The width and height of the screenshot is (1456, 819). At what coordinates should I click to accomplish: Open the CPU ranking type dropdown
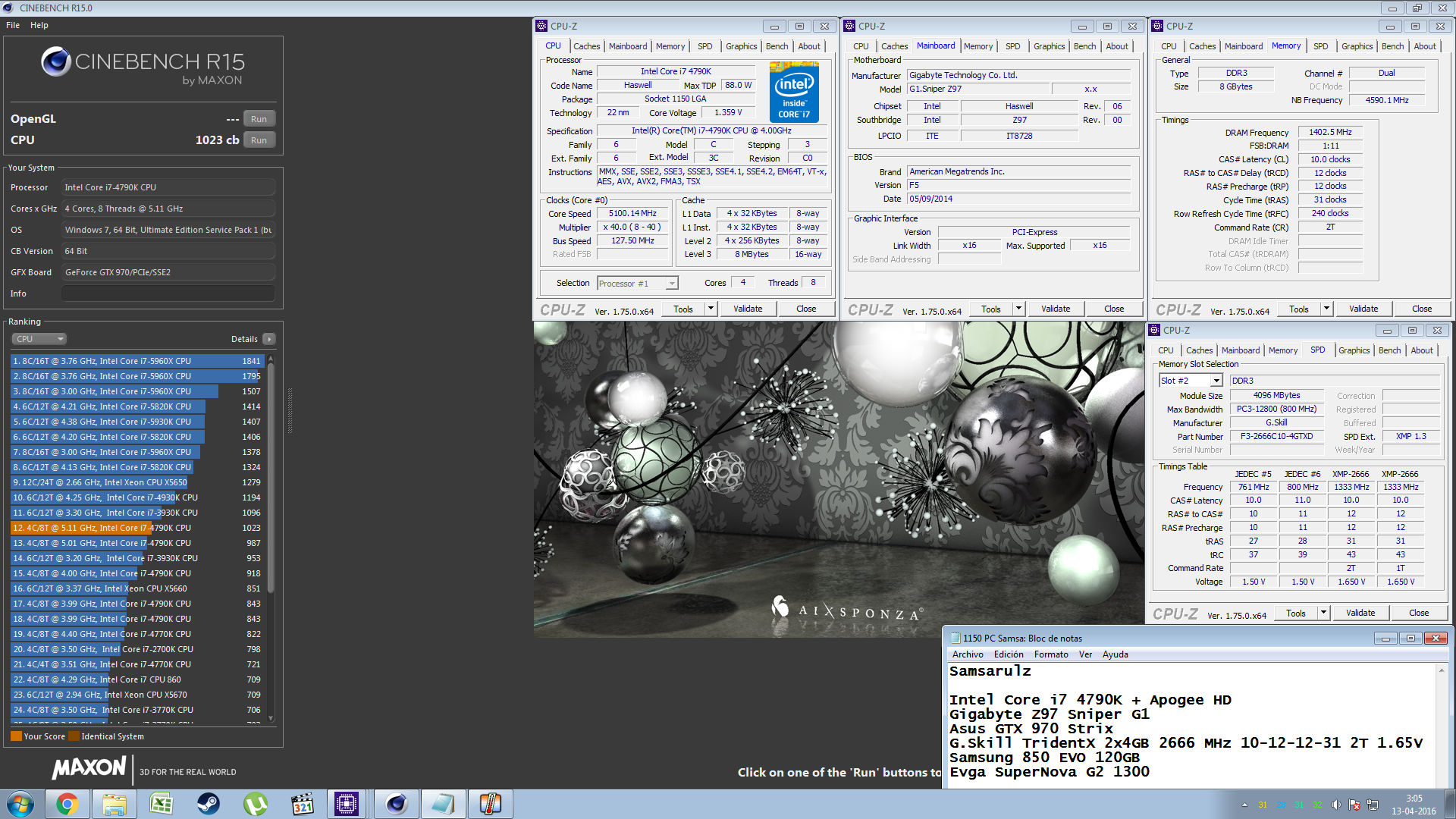pyautogui.click(x=39, y=339)
